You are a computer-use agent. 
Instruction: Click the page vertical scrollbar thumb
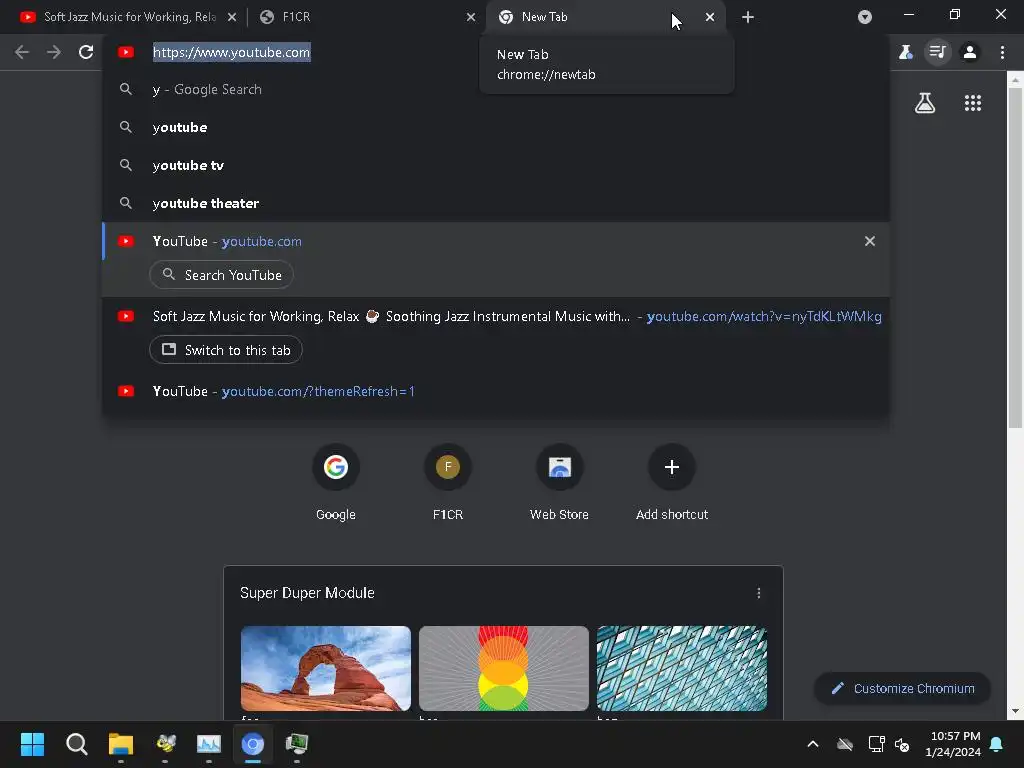click(x=1015, y=258)
